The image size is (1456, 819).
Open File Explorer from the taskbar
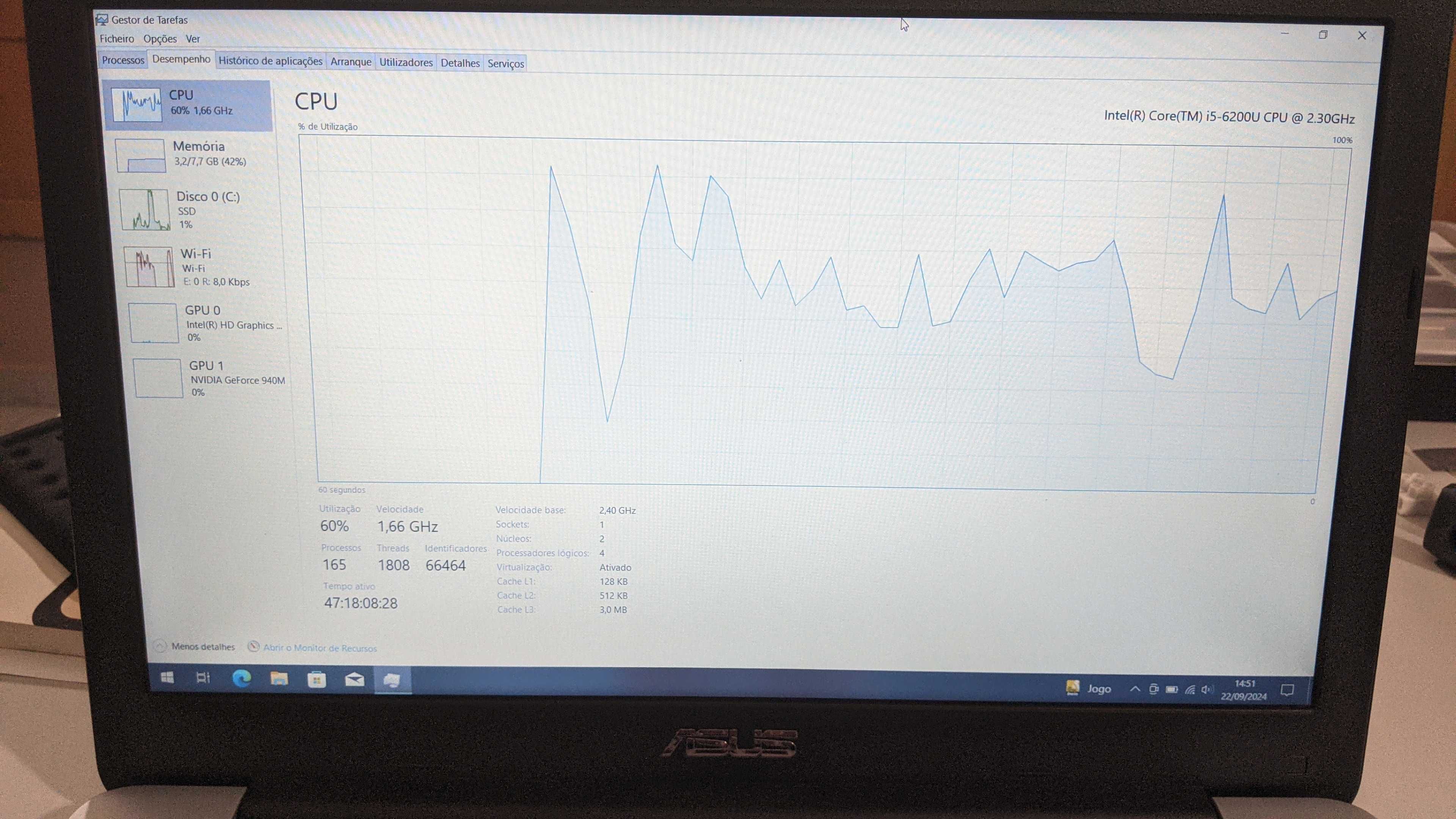tap(279, 678)
